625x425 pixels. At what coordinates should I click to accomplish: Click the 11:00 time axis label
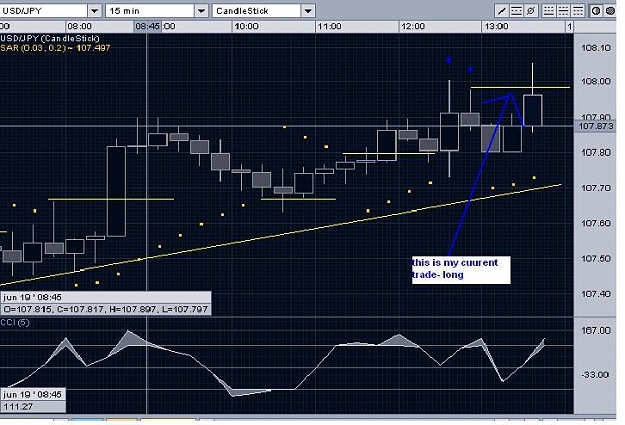[329, 26]
